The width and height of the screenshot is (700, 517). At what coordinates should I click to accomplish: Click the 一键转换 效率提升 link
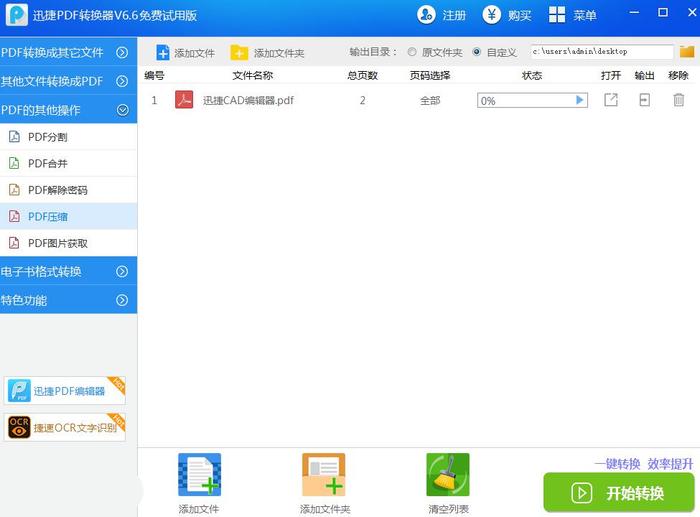tap(644, 464)
